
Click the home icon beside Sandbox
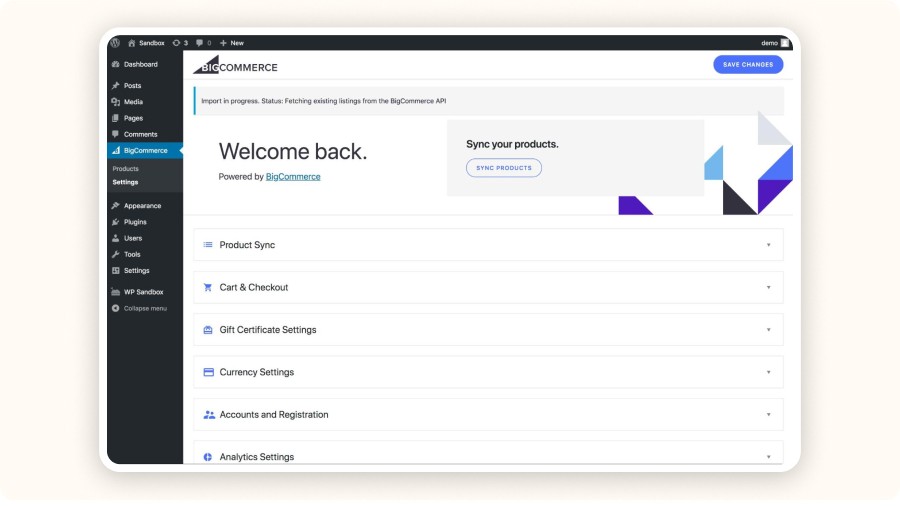point(131,43)
